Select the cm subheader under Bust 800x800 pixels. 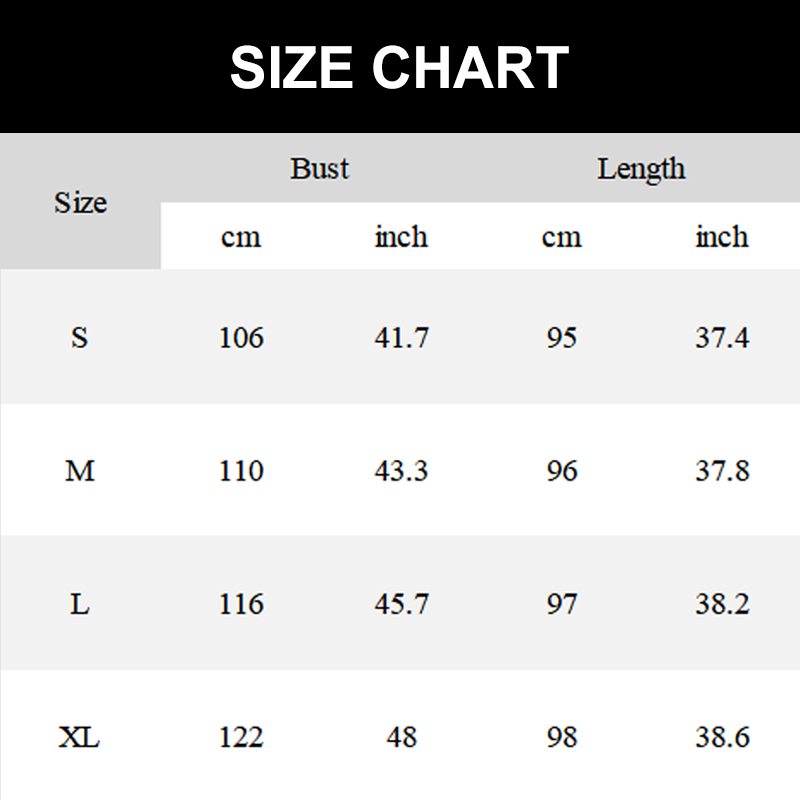(x=241, y=237)
